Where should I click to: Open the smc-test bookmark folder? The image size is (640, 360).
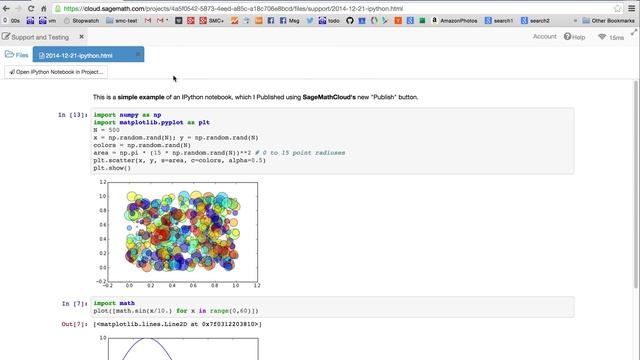[122, 20]
